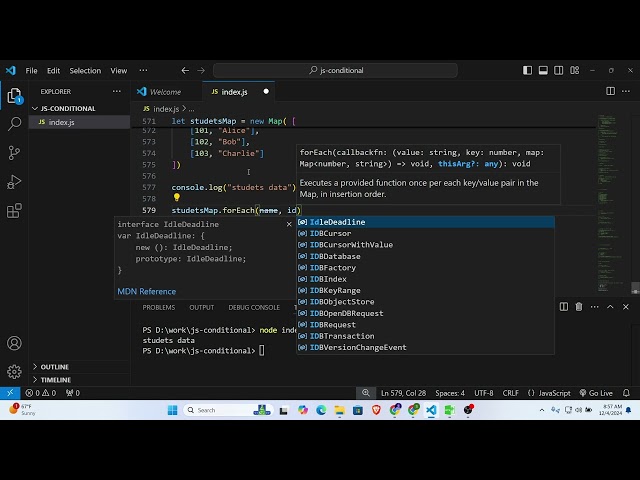The height and width of the screenshot is (480, 640).
Task: Toggle the Primary Side Bar layout icon
Action: tap(527, 71)
